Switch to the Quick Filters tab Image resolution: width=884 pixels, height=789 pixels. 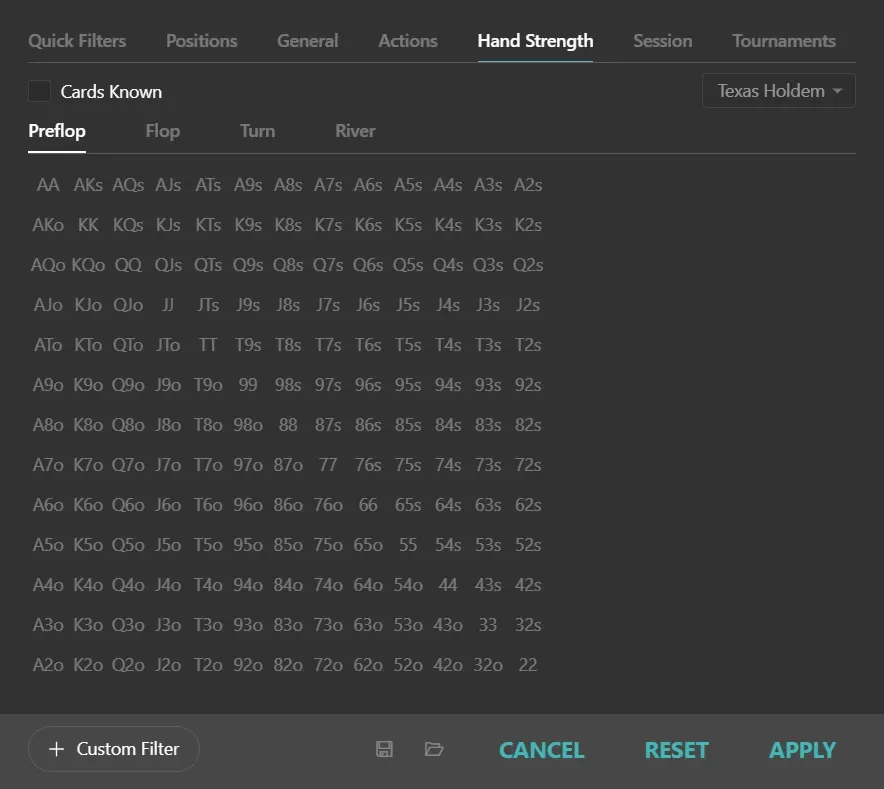click(77, 41)
